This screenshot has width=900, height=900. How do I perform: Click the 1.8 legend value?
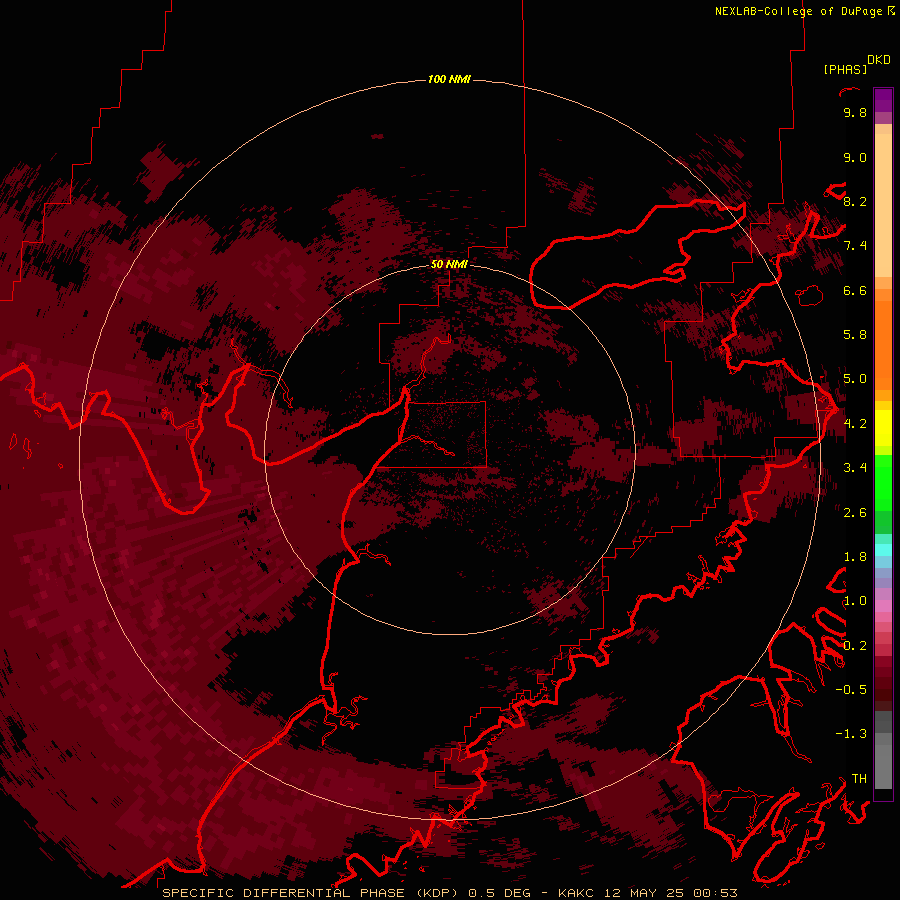tap(855, 557)
